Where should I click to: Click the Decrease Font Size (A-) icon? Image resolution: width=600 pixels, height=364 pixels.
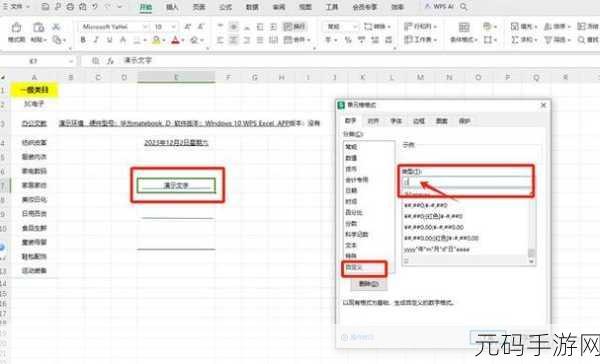point(201,27)
